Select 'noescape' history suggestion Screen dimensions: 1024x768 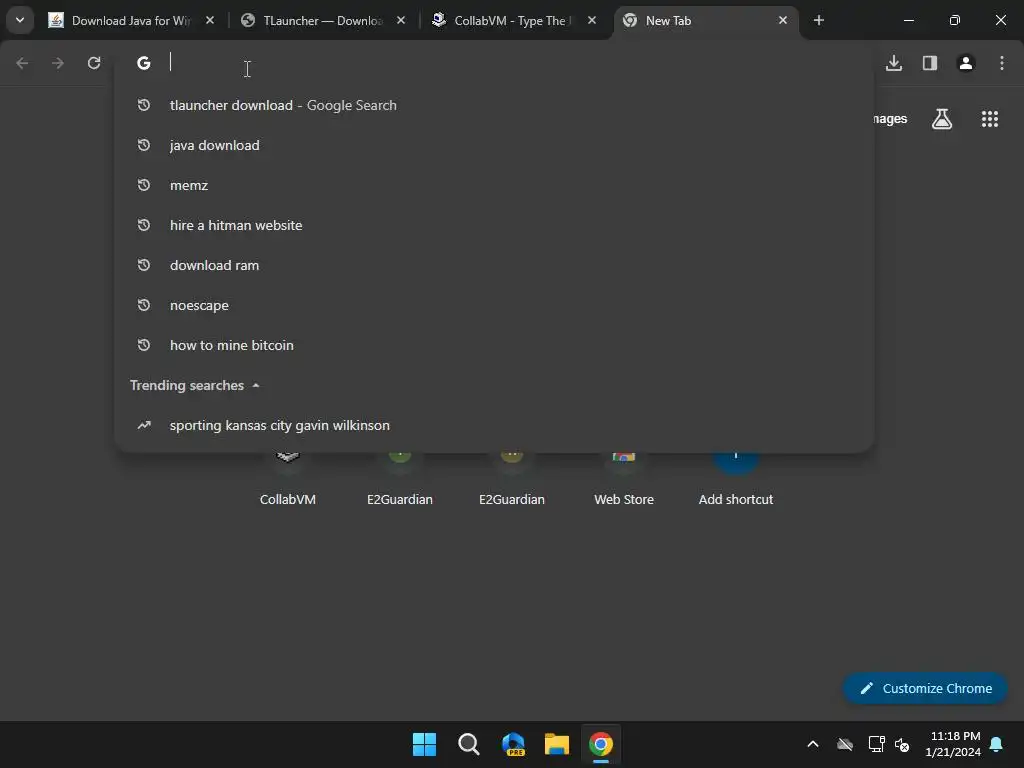(494, 305)
